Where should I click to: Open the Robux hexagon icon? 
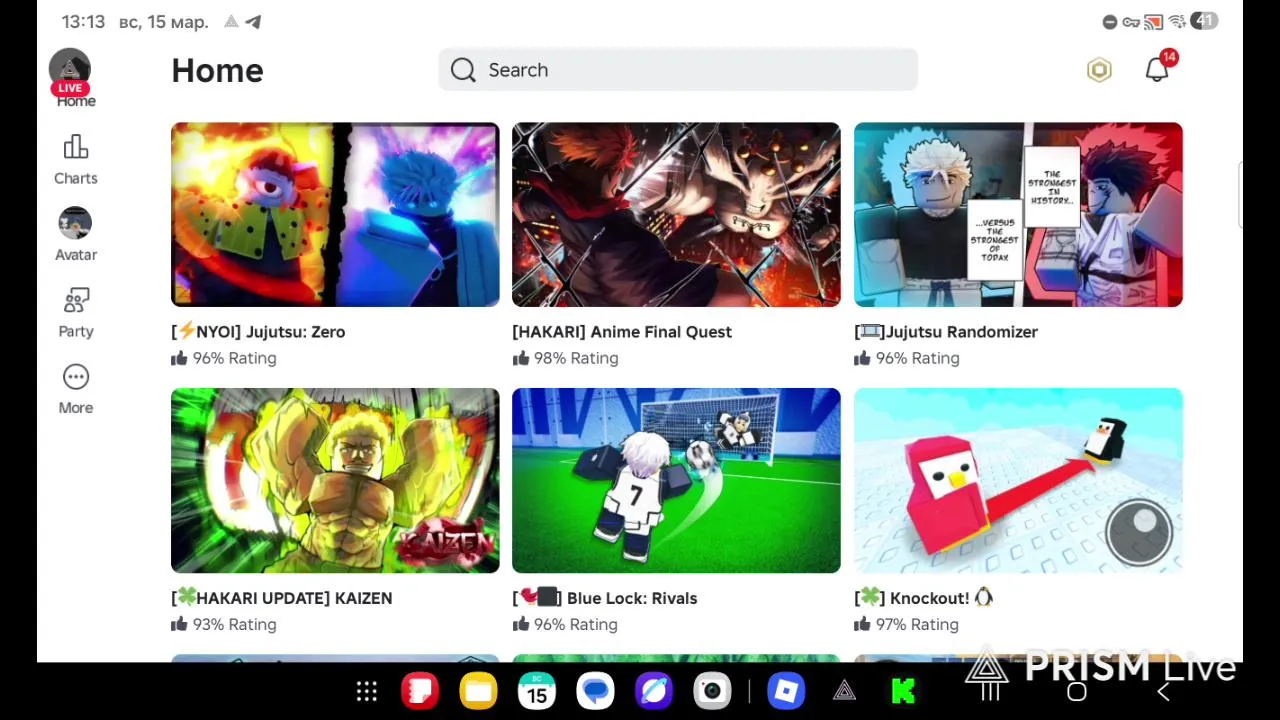click(x=1099, y=70)
